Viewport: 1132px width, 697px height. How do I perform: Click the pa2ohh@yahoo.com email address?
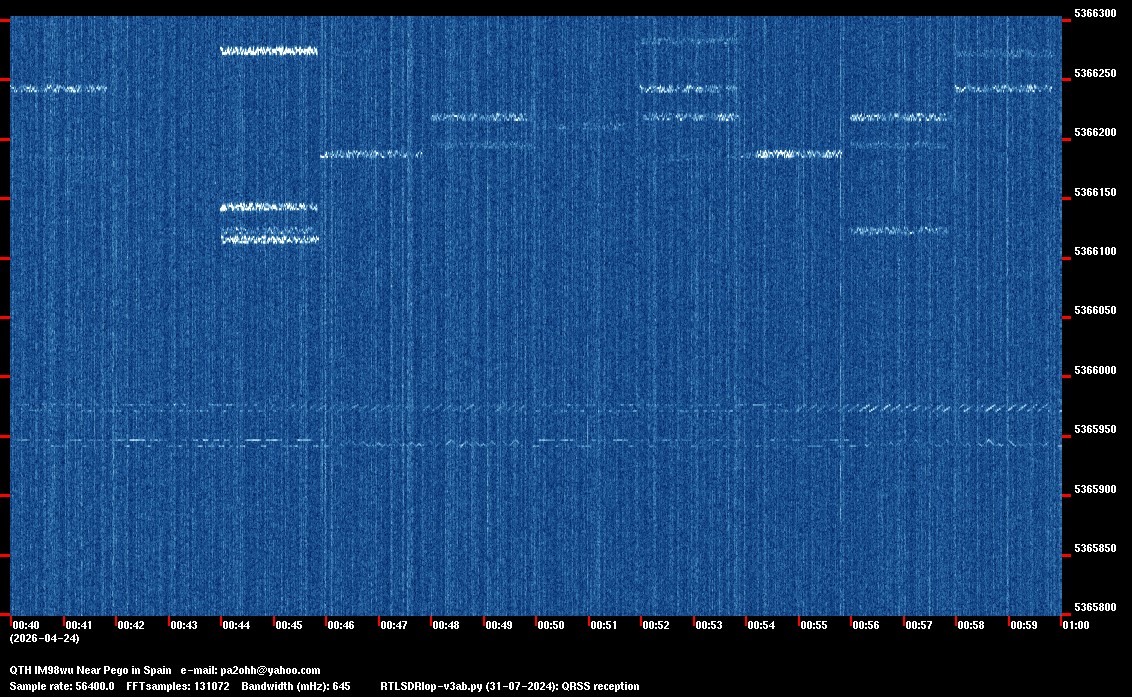[x=270, y=670]
